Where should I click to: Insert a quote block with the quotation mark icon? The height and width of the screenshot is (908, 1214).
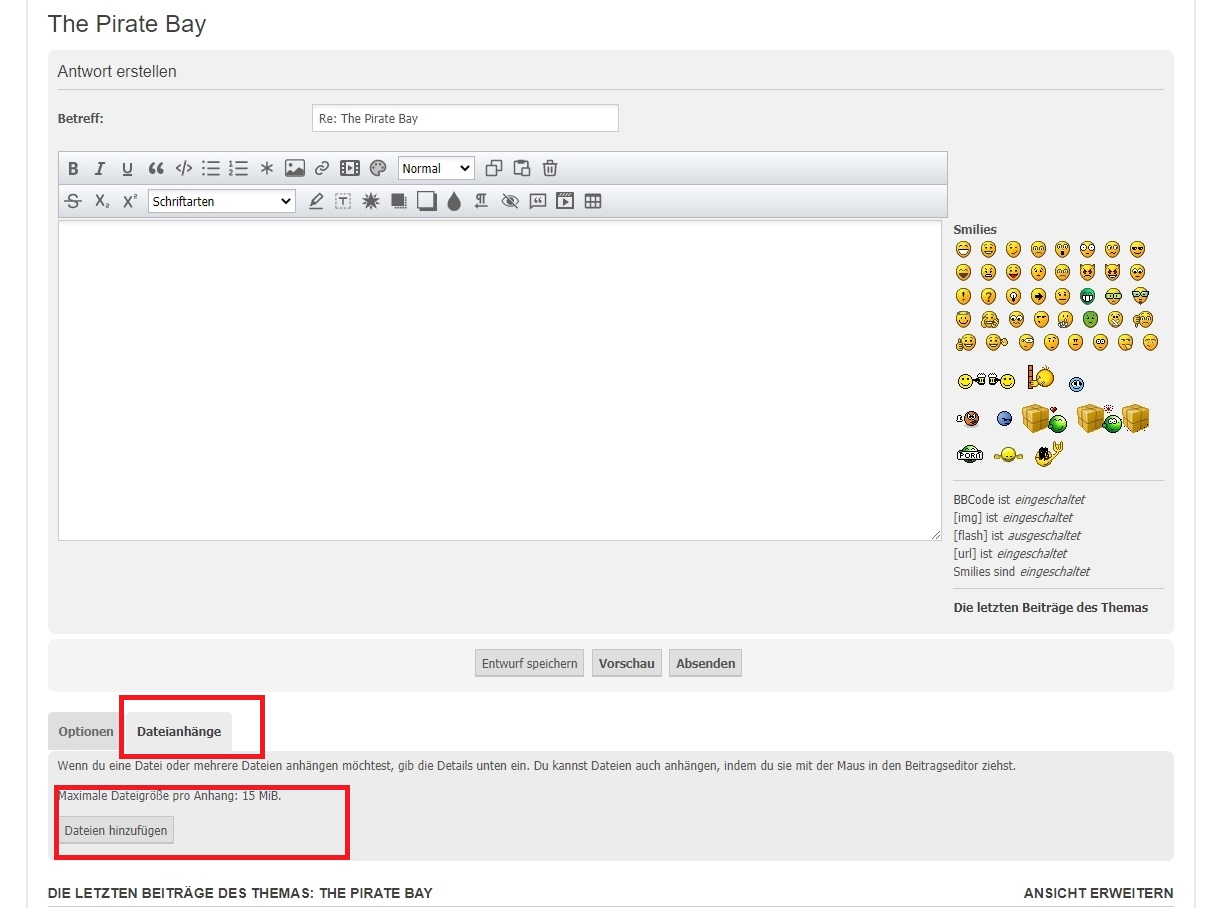tap(156, 169)
